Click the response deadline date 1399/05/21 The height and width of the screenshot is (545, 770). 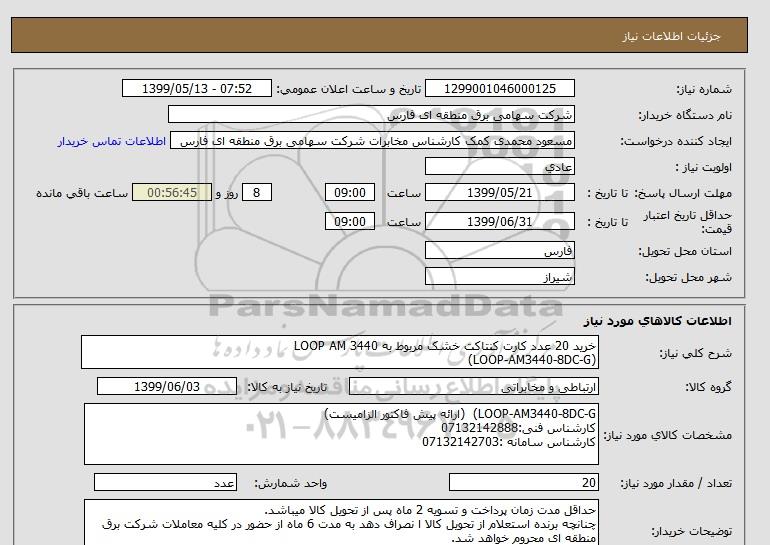[x=499, y=192]
